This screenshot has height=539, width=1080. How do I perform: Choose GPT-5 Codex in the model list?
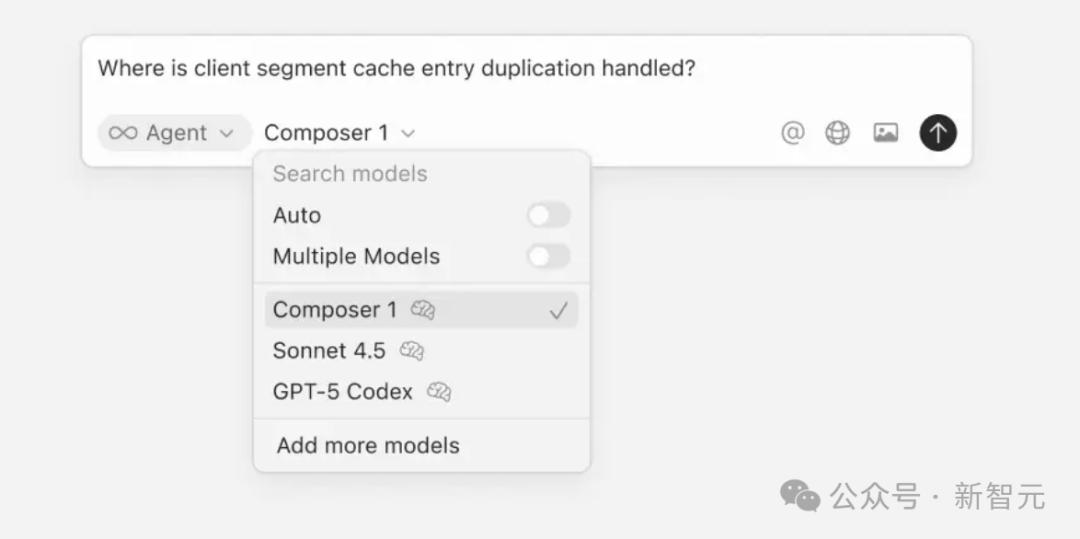[x=342, y=392]
